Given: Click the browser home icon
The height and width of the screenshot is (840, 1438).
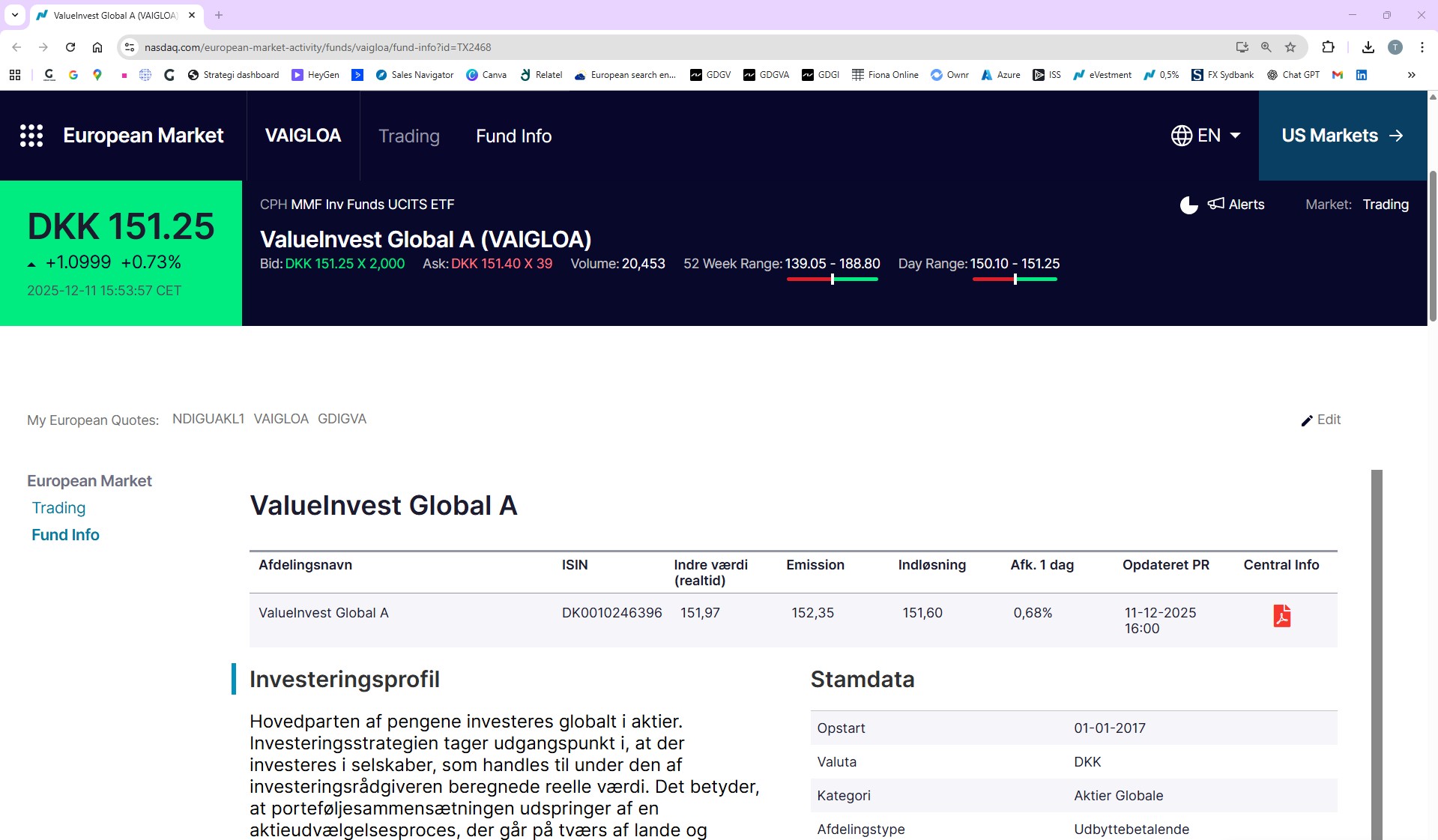Looking at the screenshot, I should pos(97,47).
